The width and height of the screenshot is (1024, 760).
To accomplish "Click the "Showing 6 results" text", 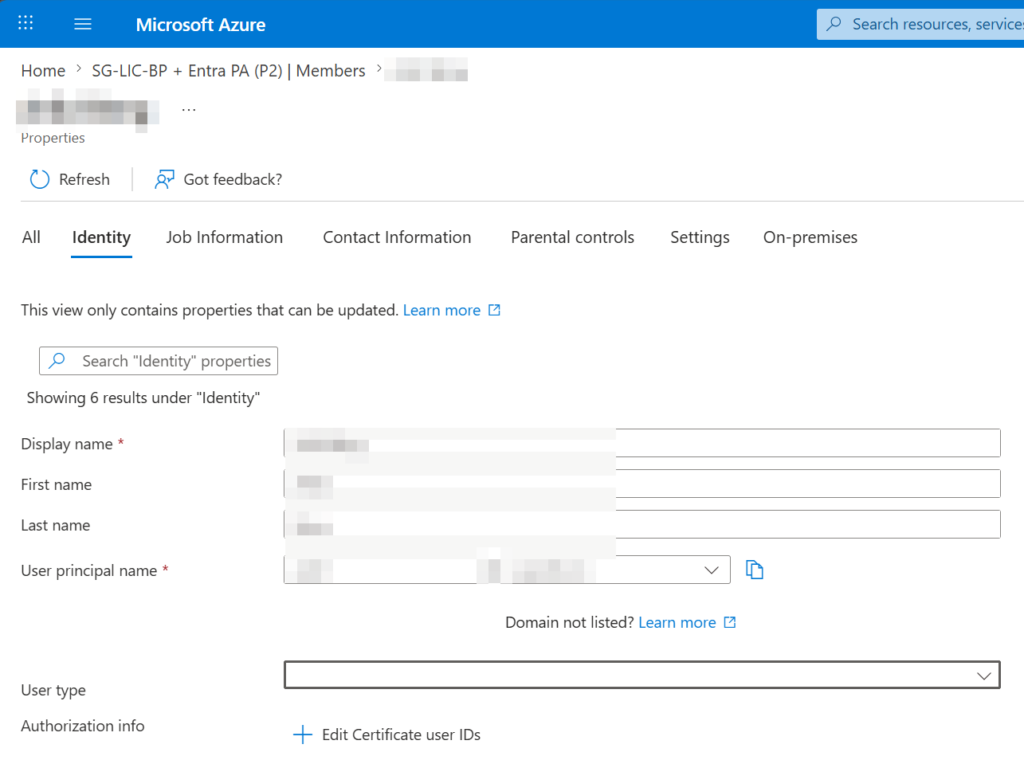I will (x=143, y=398).
